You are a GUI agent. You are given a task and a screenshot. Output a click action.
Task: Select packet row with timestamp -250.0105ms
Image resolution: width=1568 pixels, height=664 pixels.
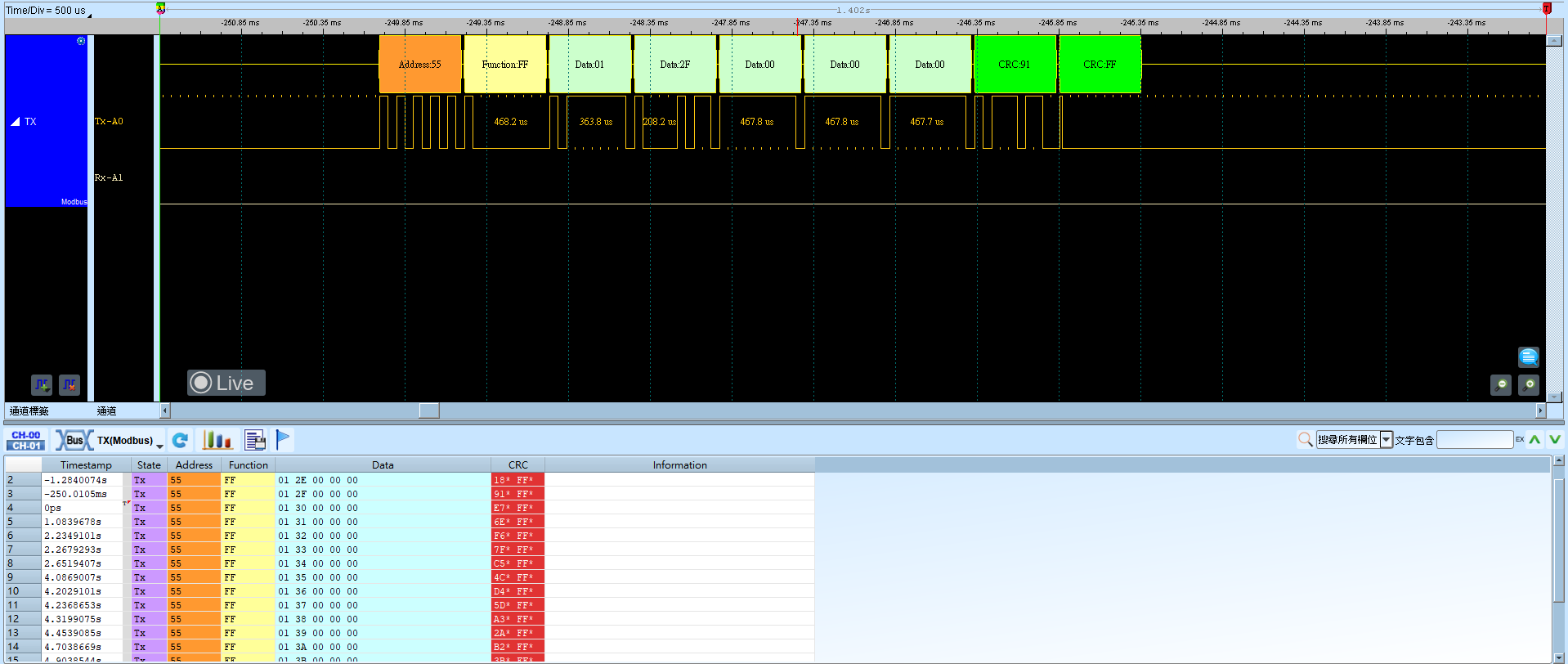click(410, 494)
